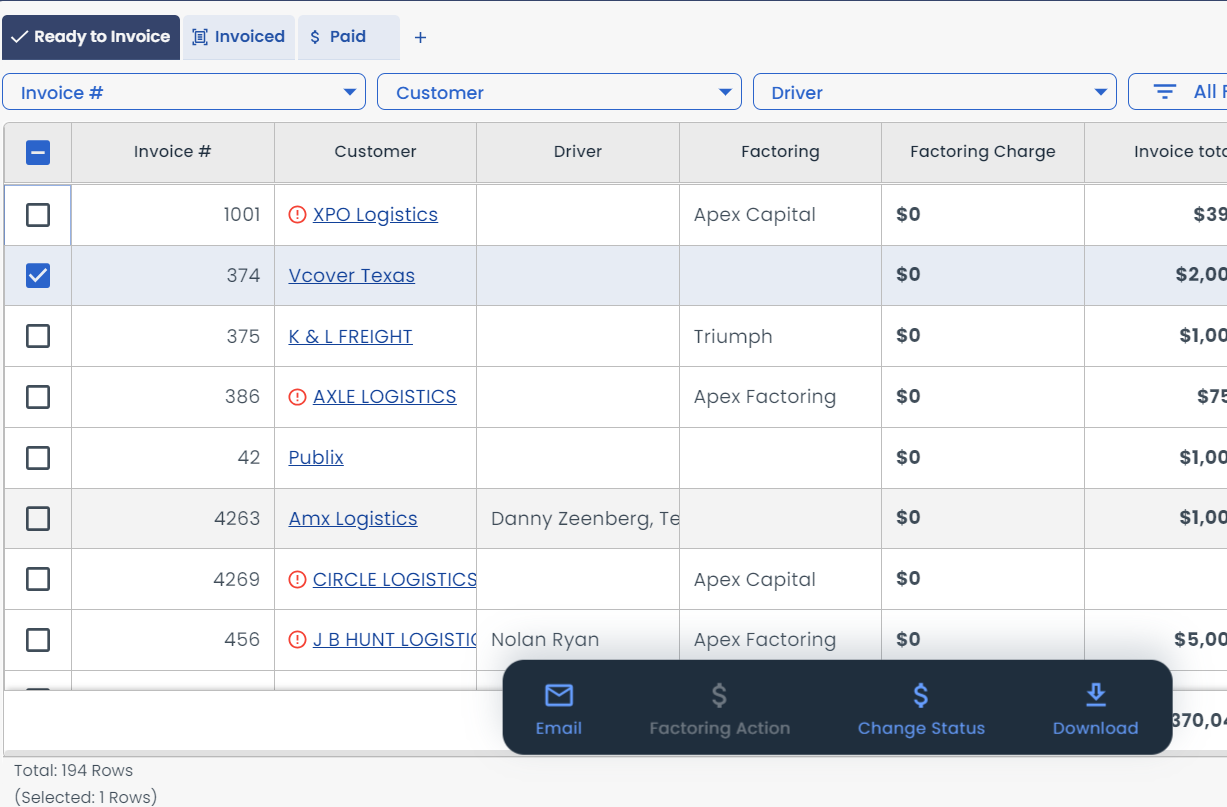The width and height of the screenshot is (1227, 807).
Task: Check the checkbox for invoice 386
Action: 38,396
